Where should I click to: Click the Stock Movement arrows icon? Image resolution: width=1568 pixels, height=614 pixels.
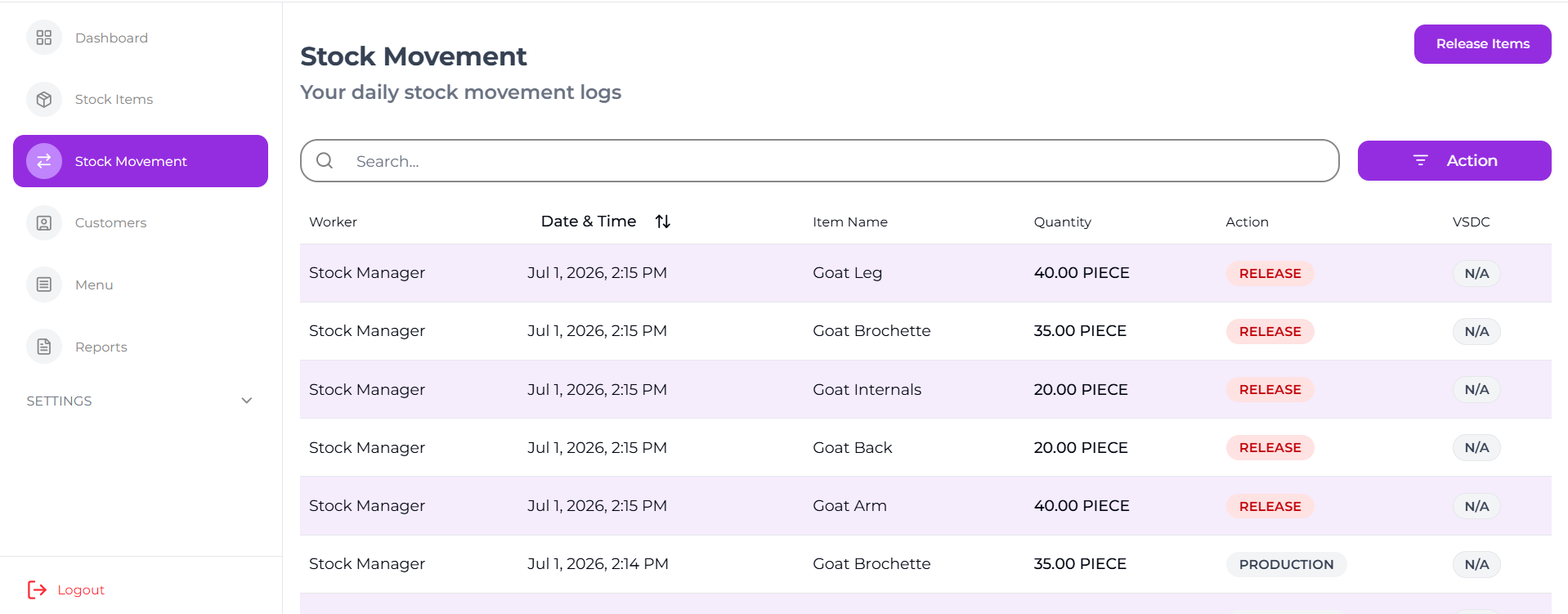click(44, 161)
